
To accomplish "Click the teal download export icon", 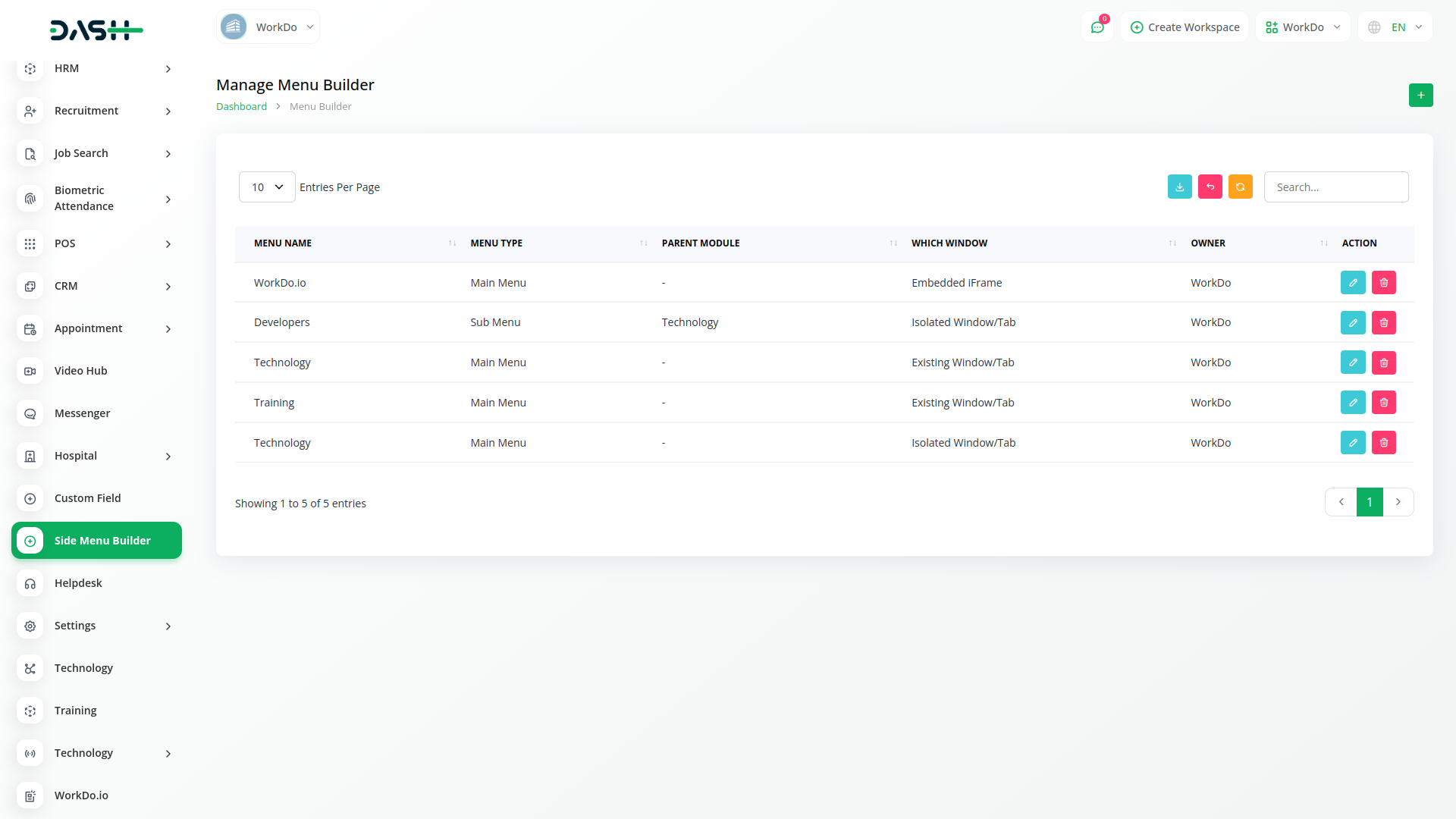I will point(1179,187).
